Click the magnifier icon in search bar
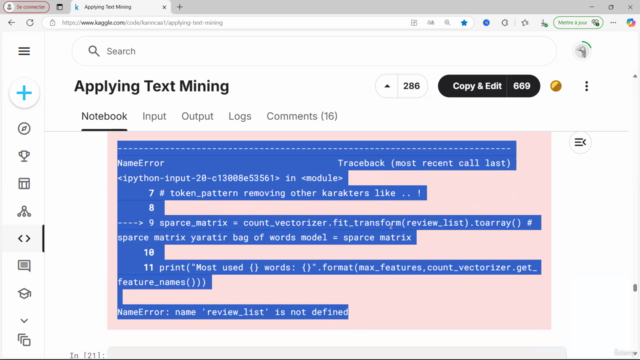 (94, 51)
